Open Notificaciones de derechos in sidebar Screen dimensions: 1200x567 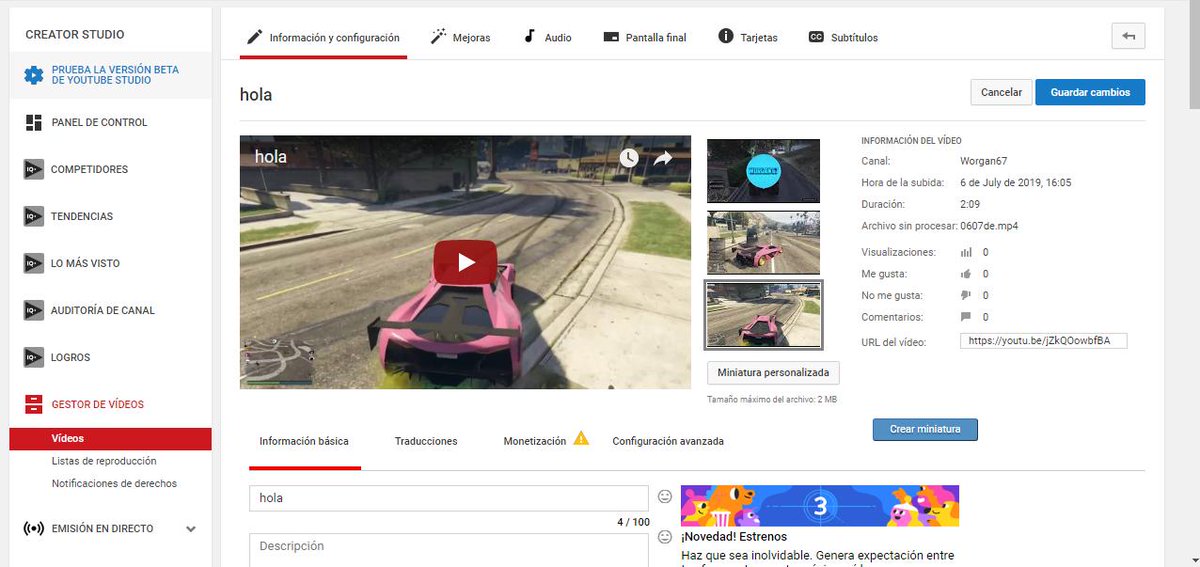pyautogui.click(x=114, y=483)
